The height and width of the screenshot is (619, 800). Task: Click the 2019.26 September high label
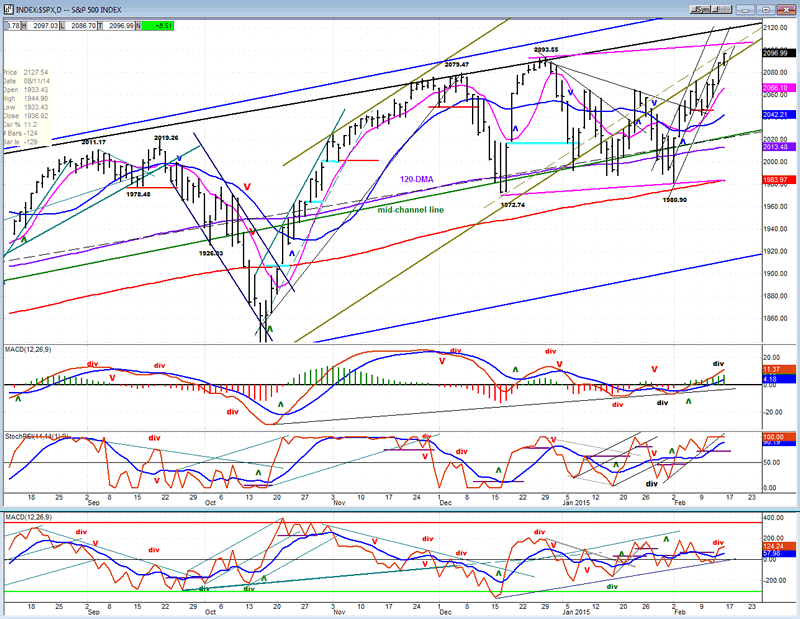166,138
